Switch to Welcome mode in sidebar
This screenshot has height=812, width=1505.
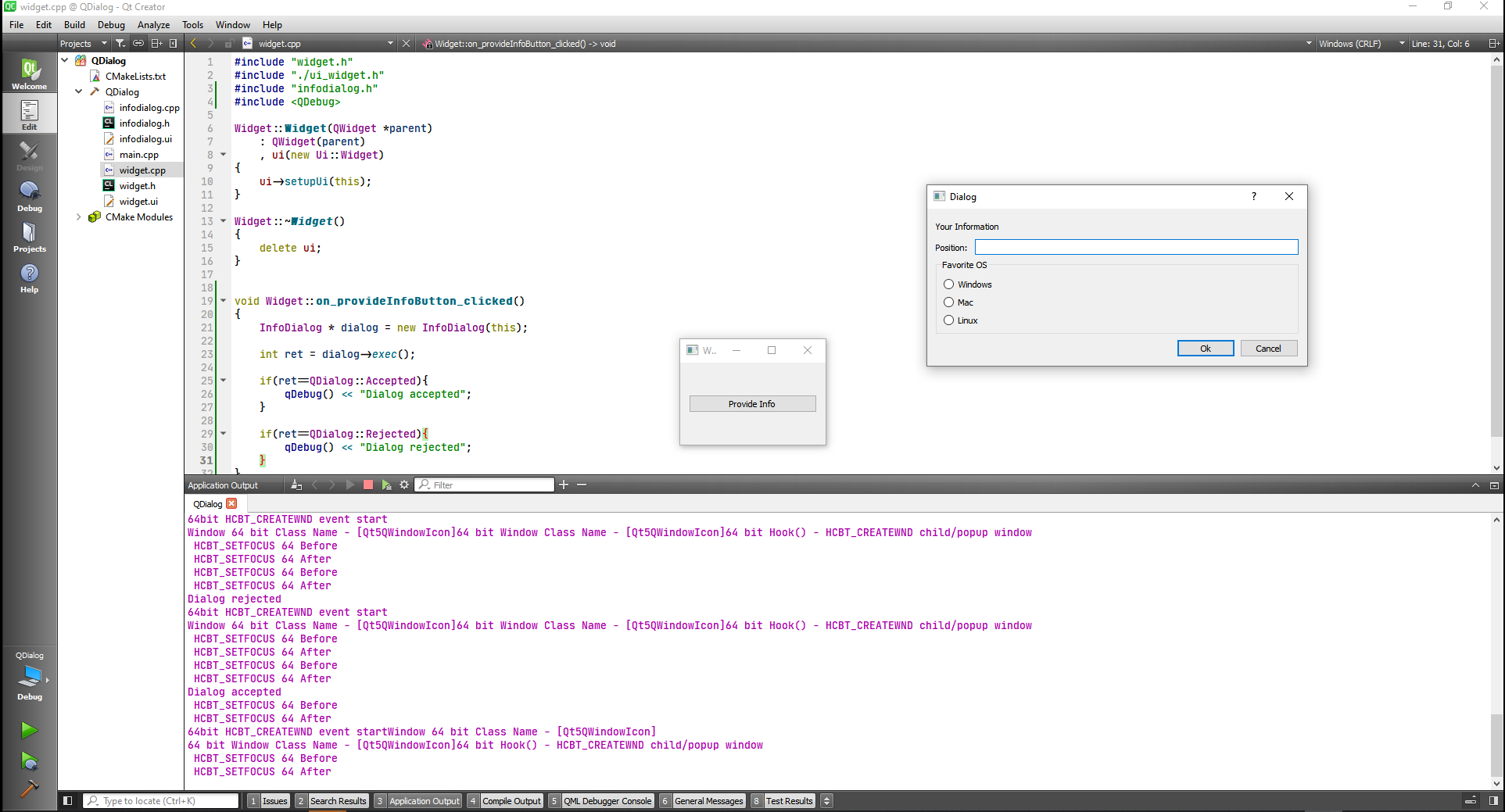coord(29,74)
